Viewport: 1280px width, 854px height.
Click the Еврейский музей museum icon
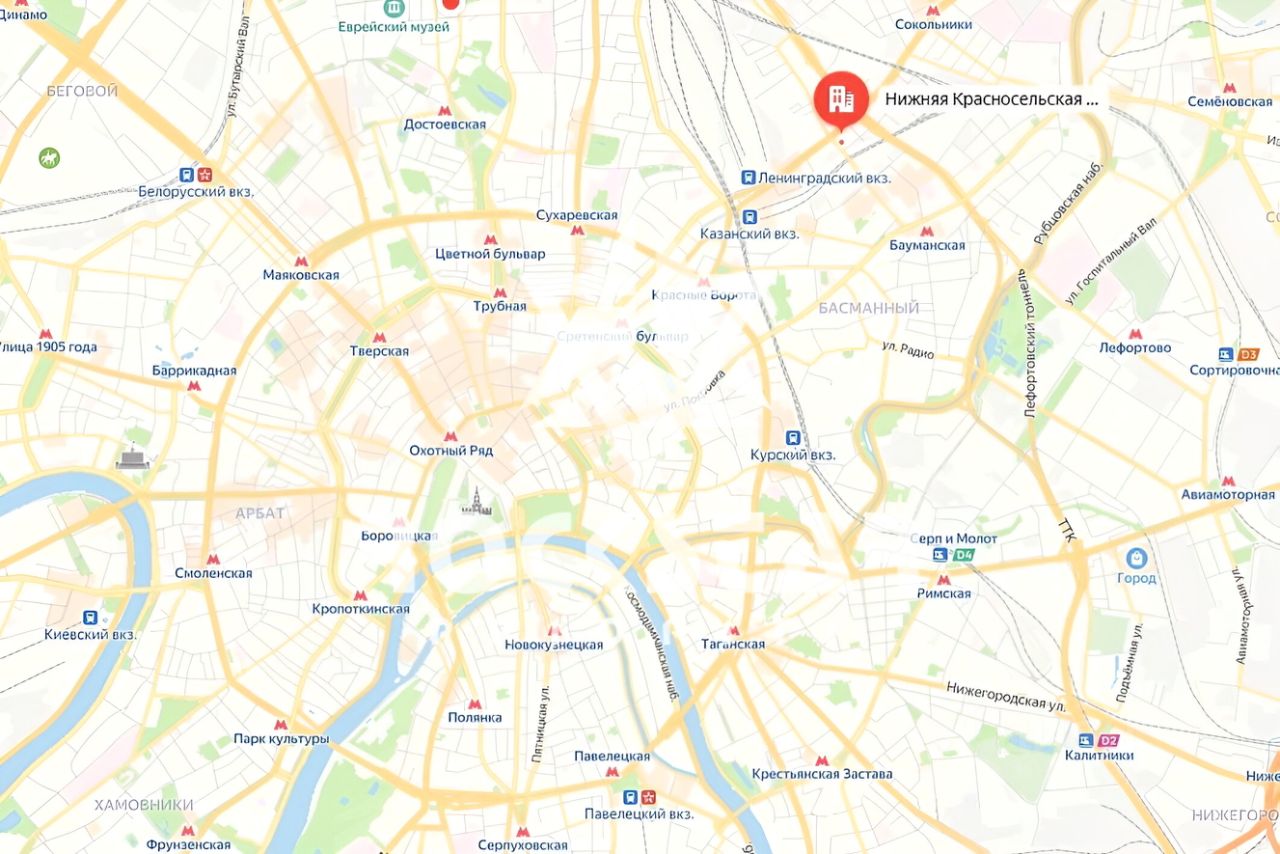(395, 8)
